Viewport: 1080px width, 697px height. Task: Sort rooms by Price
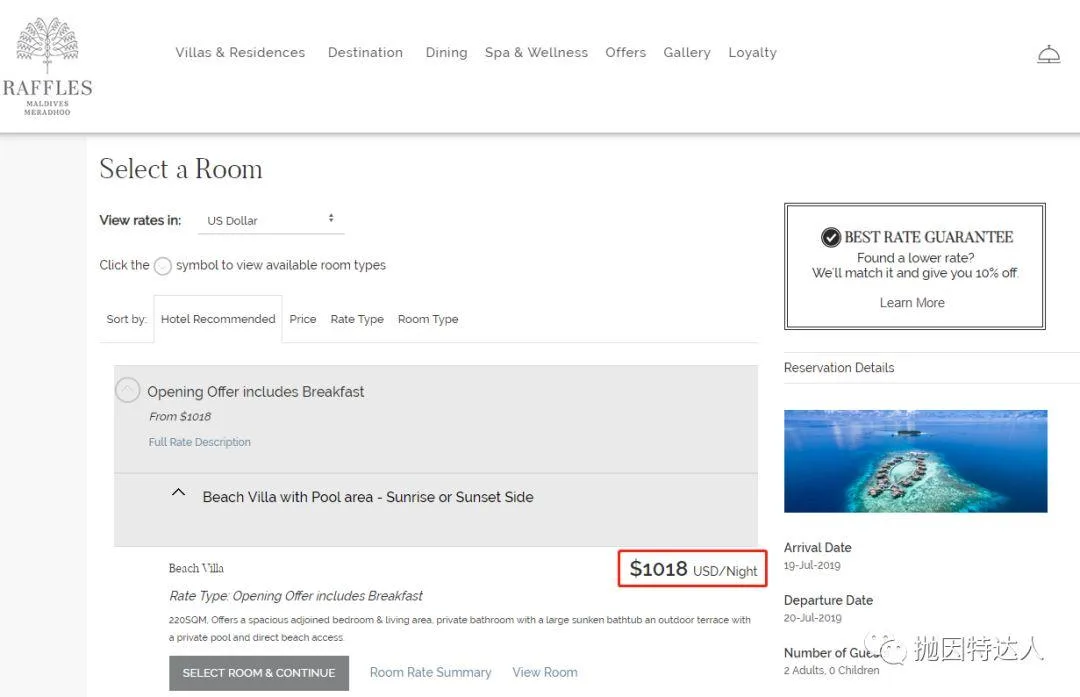[302, 319]
